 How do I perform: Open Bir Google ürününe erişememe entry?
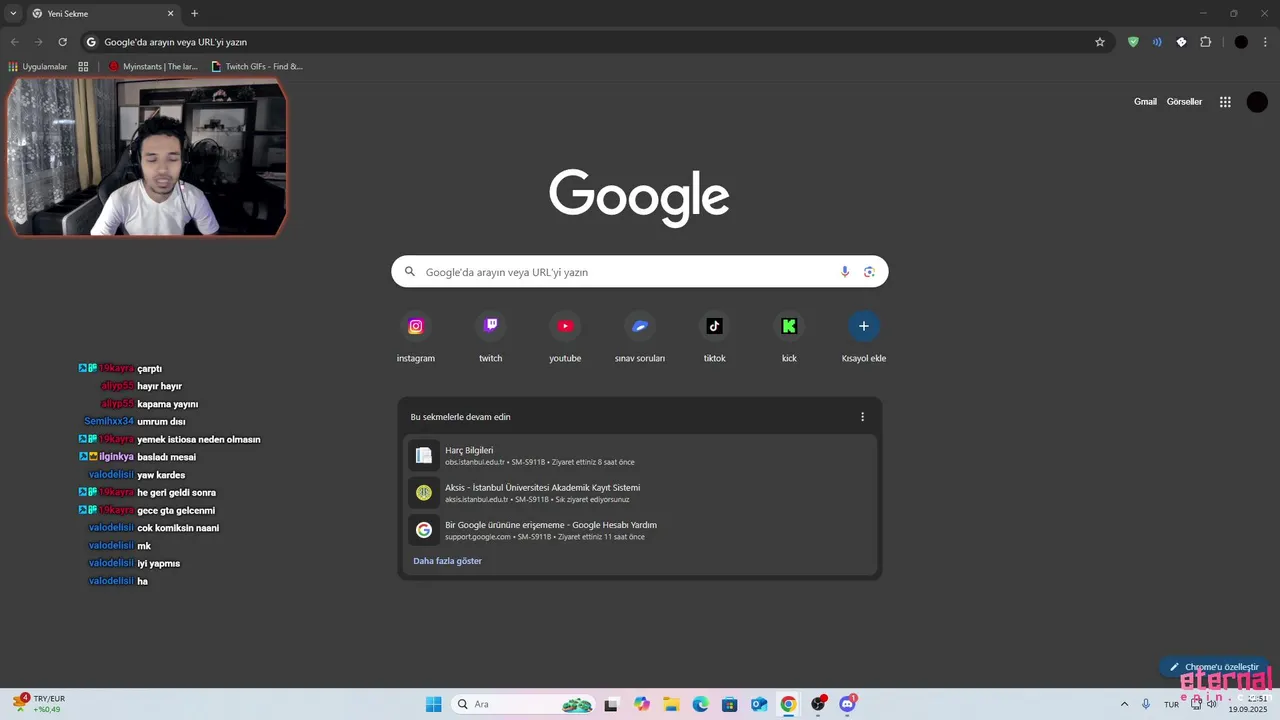pos(640,530)
